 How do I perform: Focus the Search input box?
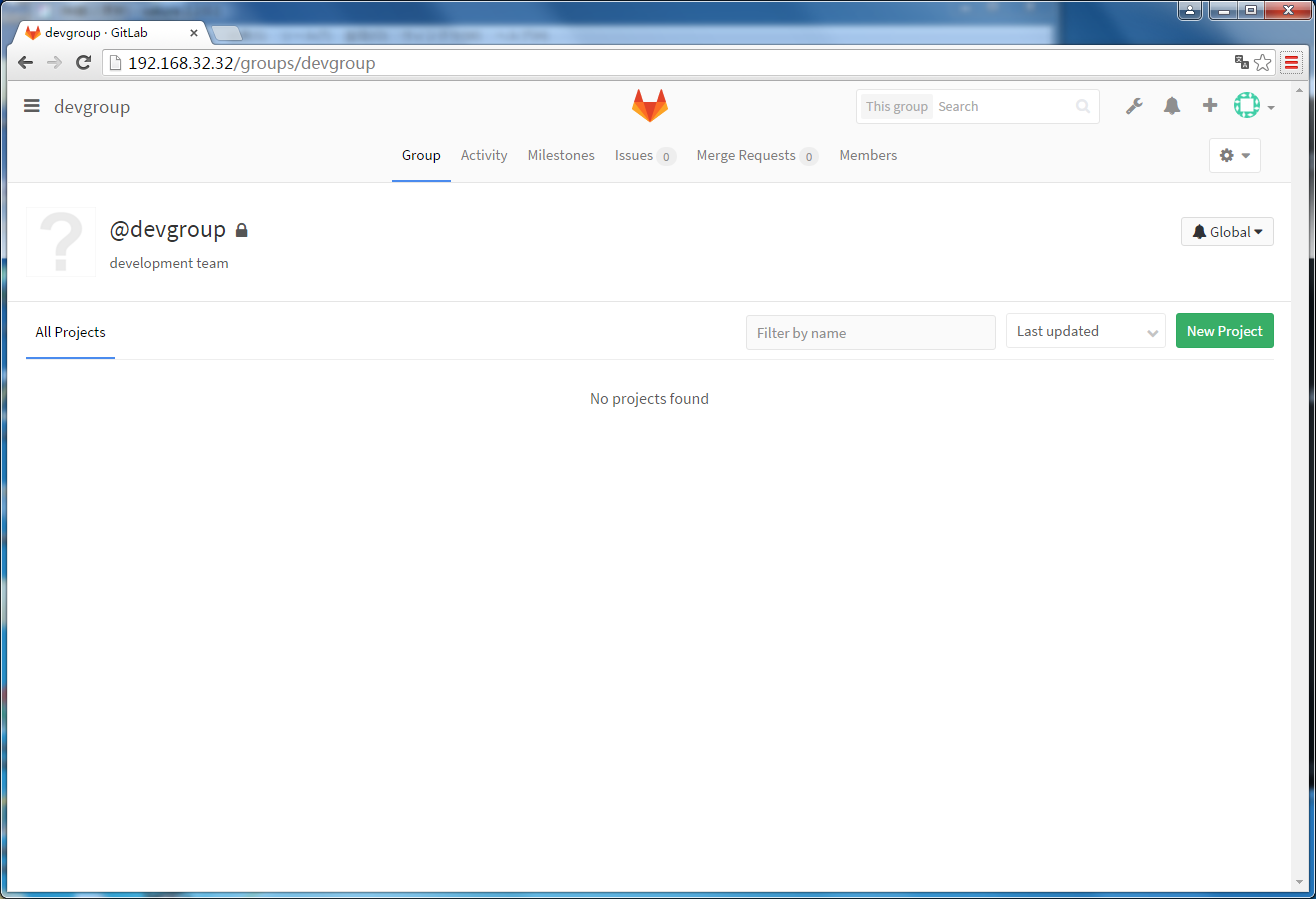tap(1004, 106)
